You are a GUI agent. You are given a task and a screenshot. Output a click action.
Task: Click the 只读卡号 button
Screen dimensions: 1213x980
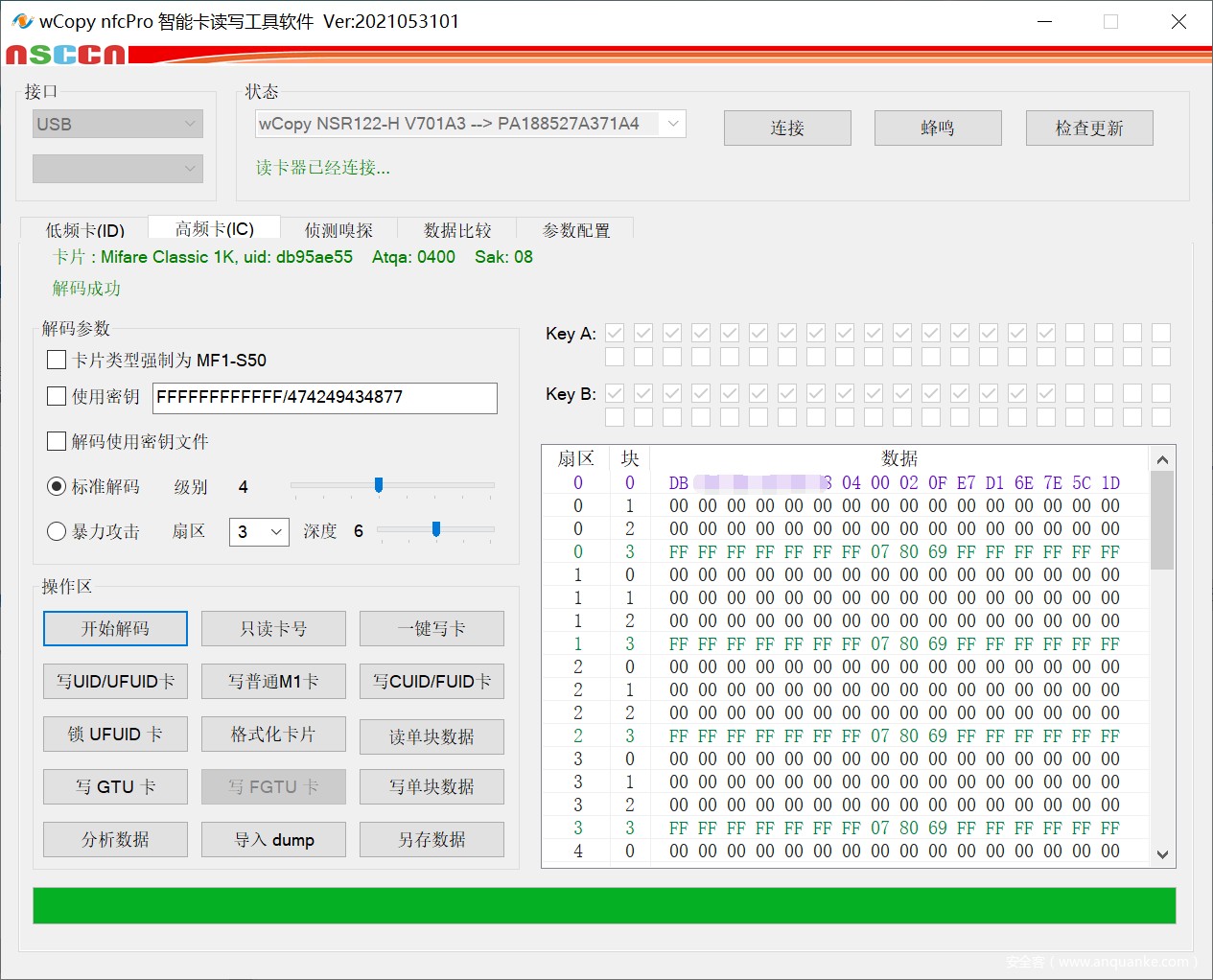pyautogui.click(x=273, y=629)
